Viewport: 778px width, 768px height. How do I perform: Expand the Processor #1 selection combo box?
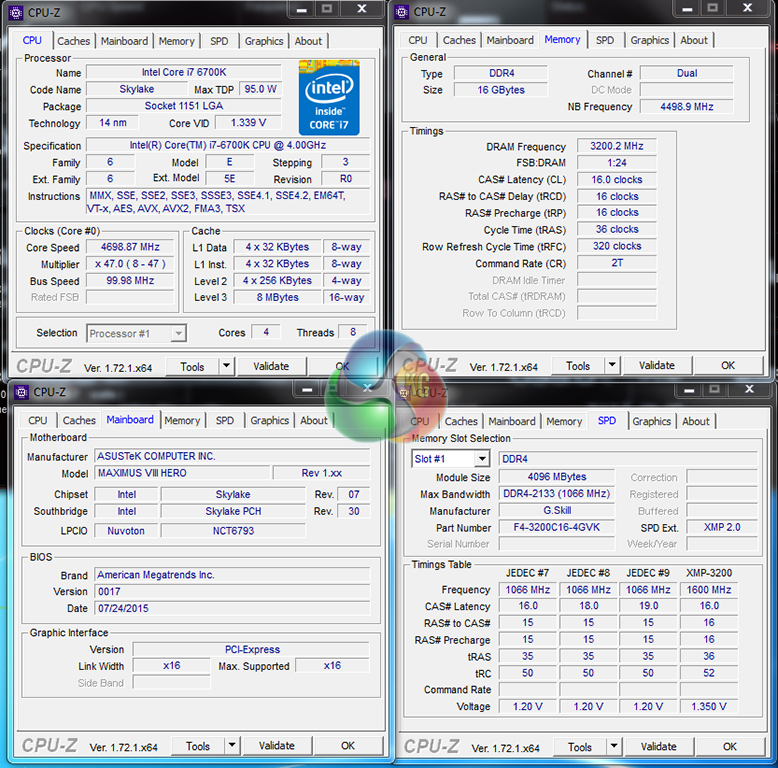click(179, 333)
